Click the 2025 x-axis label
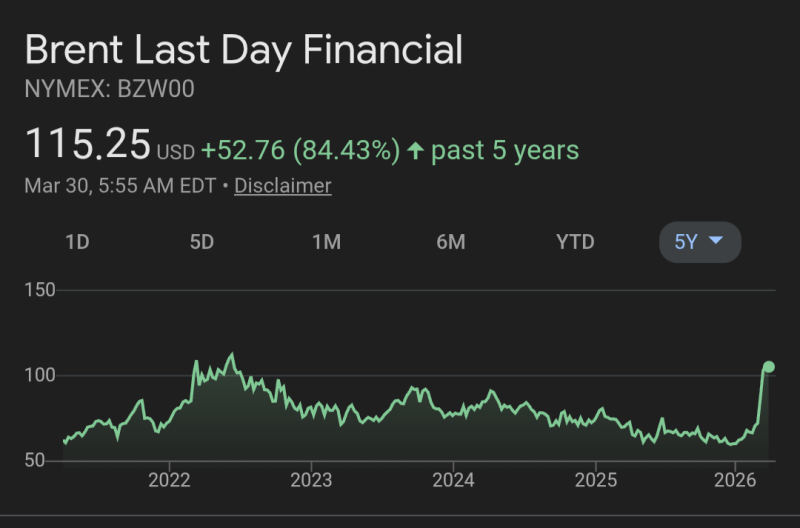The height and width of the screenshot is (528, 800). click(595, 479)
